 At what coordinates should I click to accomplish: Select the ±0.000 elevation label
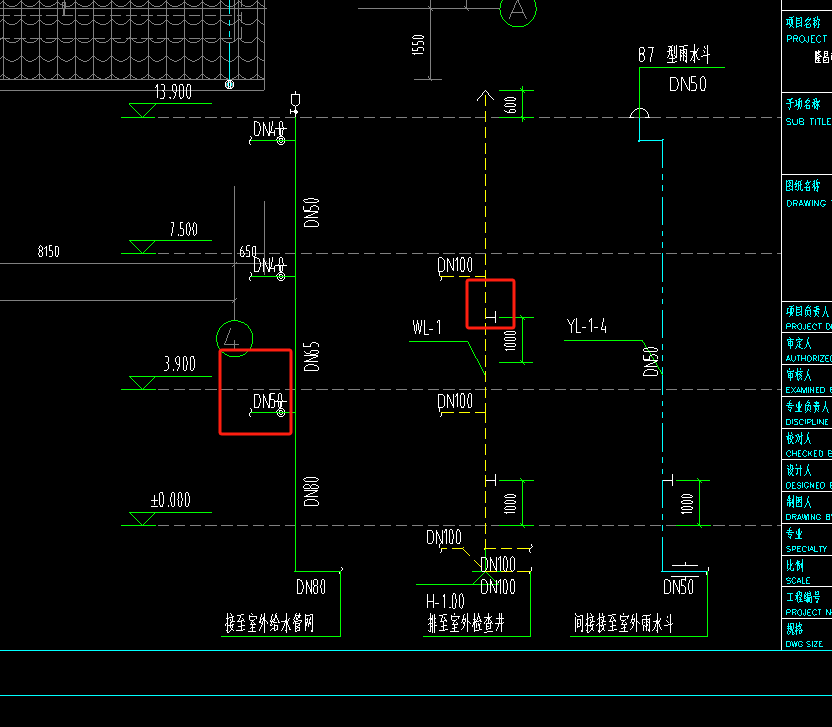tap(170, 500)
